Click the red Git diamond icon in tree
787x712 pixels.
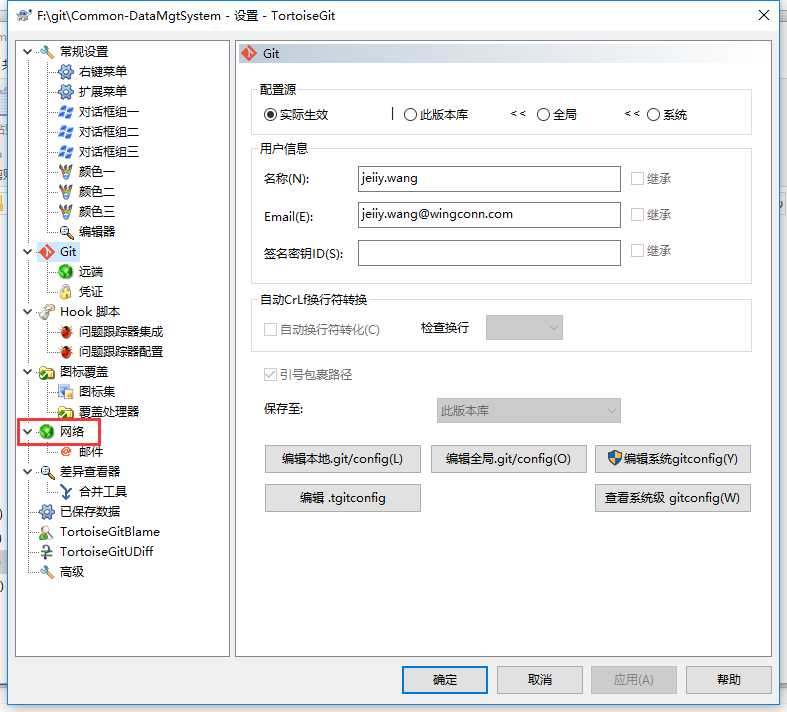point(47,252)
